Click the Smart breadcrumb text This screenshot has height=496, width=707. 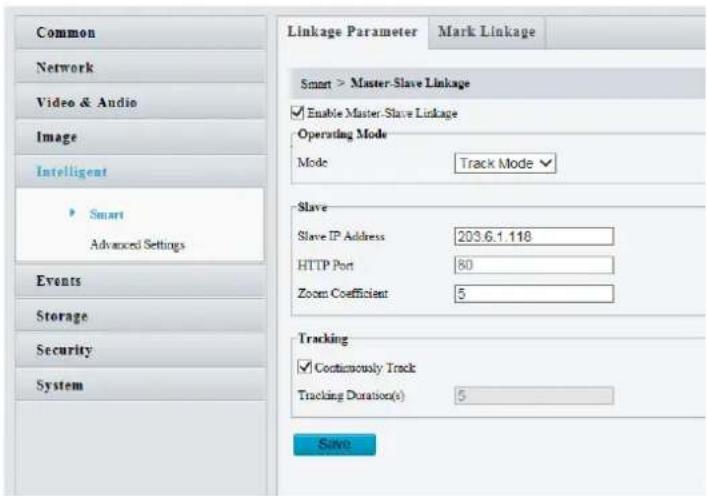click(x=316, y=83)
